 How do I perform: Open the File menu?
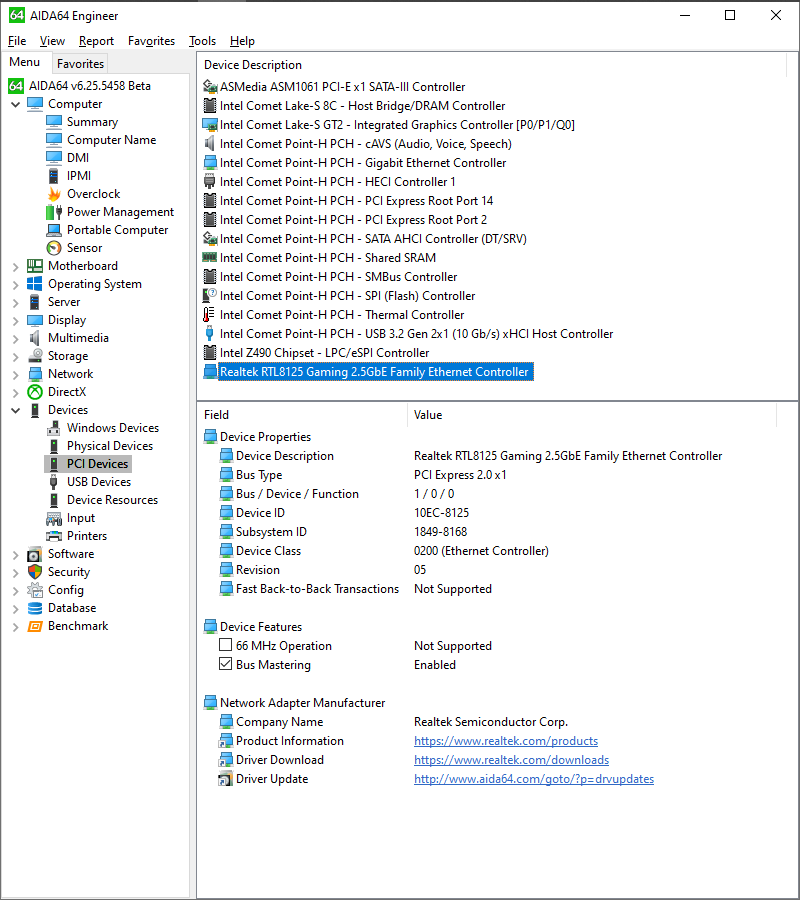tap(17, 41)
